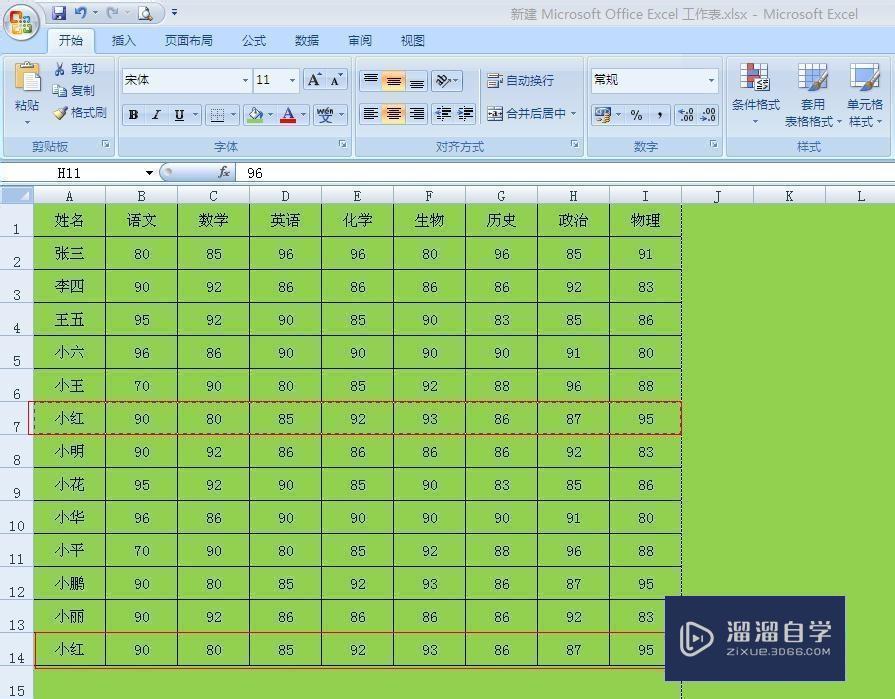Viewport: 895px width, 699px height.
Task: Open the font name dropdown showing 宋体
Action: [245, 80]
